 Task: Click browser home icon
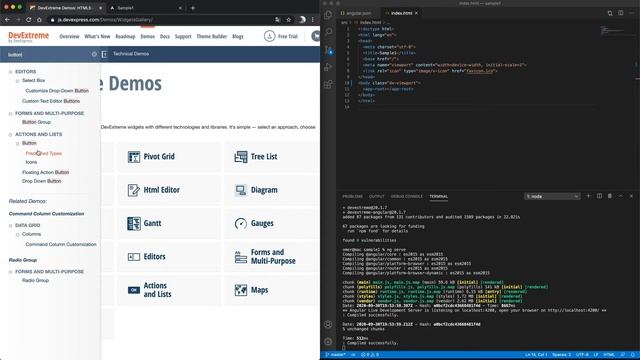point(39,20)
